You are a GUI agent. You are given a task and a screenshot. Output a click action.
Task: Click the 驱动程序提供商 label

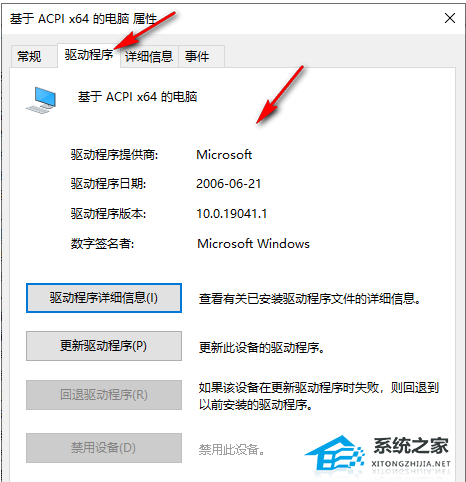click(x=114, y=155)
